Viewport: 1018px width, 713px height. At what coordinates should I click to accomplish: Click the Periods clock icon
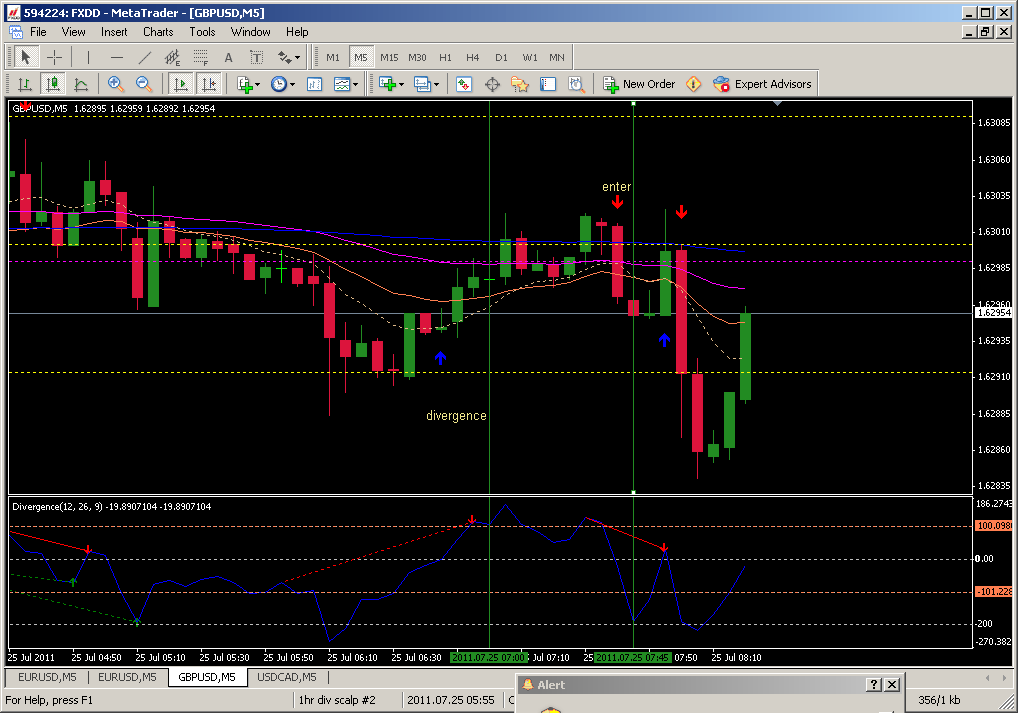coord(279,84)
